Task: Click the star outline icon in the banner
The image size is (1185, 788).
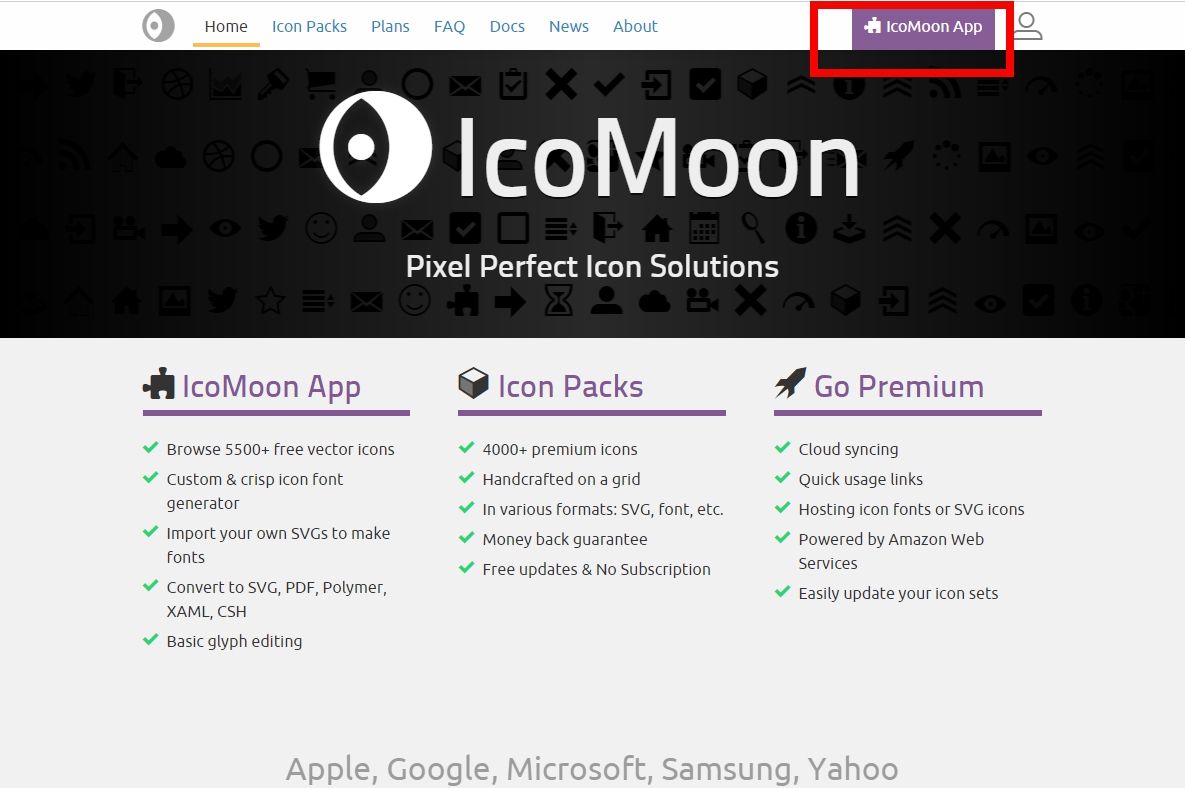Action: click(x=270, y=301)
